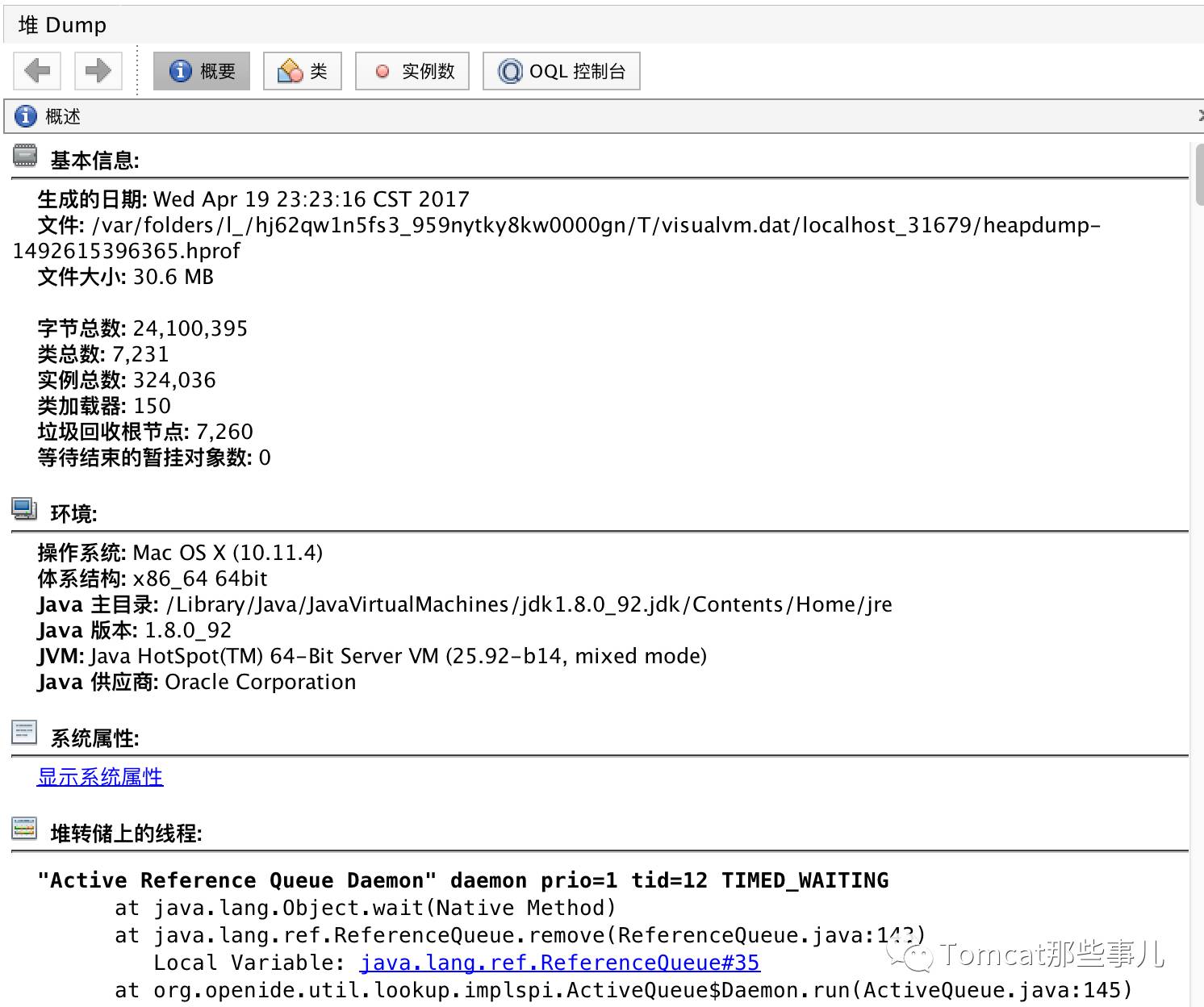Click the JVM Java HotSpot(TM) line
The width and height of the screenshot is (1204, 1007).
click(372, 656)
